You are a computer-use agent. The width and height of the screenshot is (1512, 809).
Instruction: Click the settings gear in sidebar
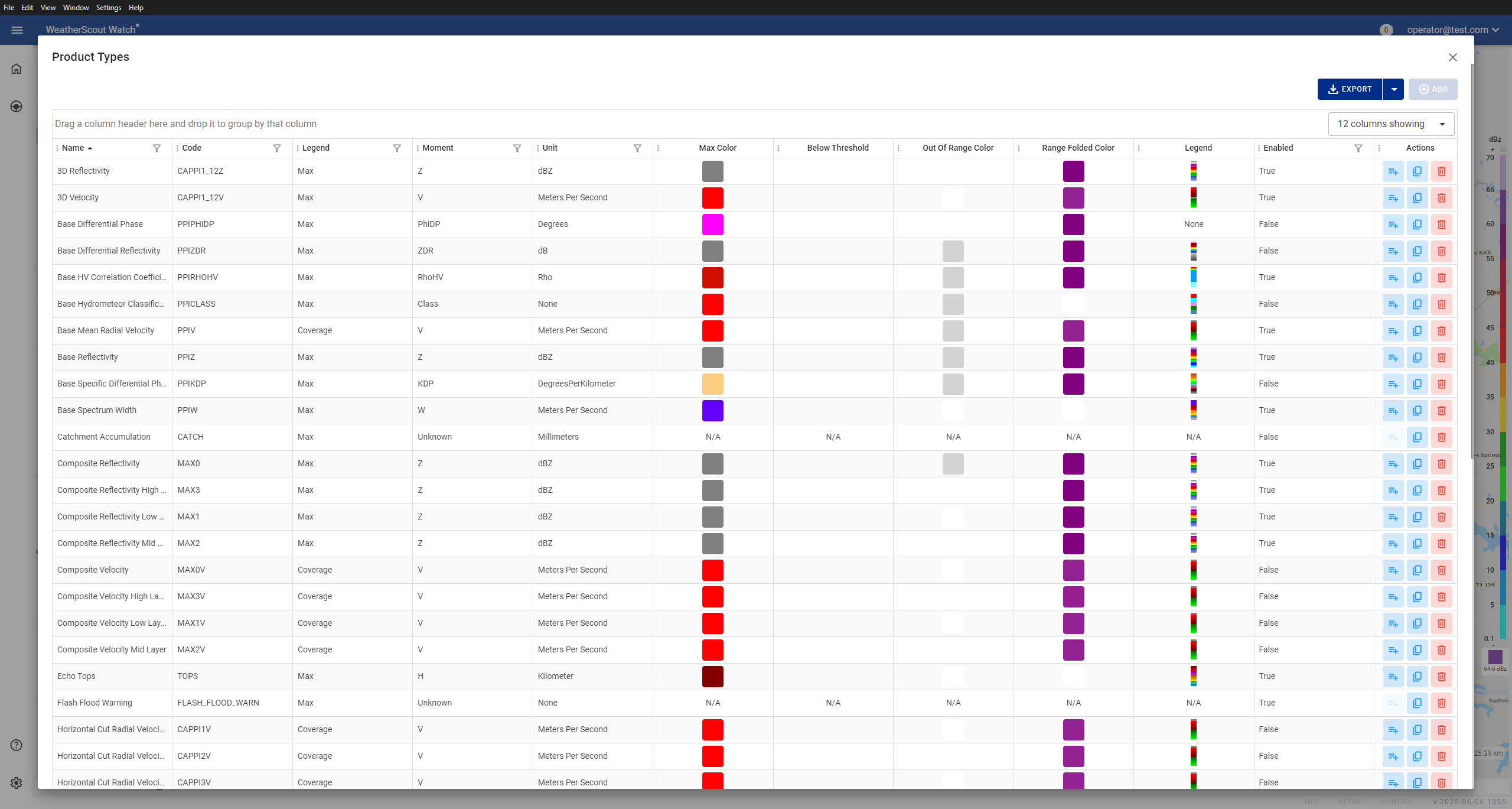(17, 782)
